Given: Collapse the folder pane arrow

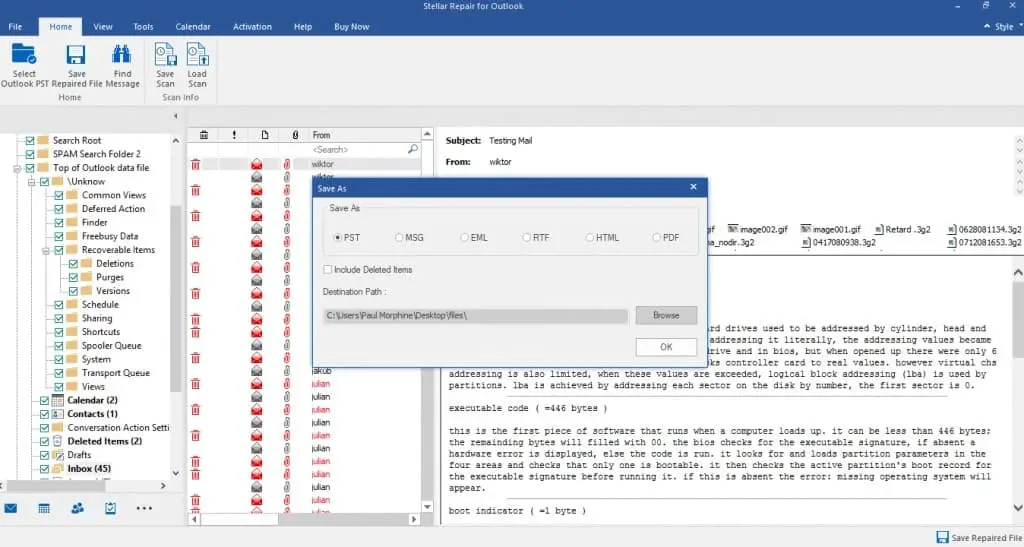Looking at the screenshot, I should coord(175,116).
